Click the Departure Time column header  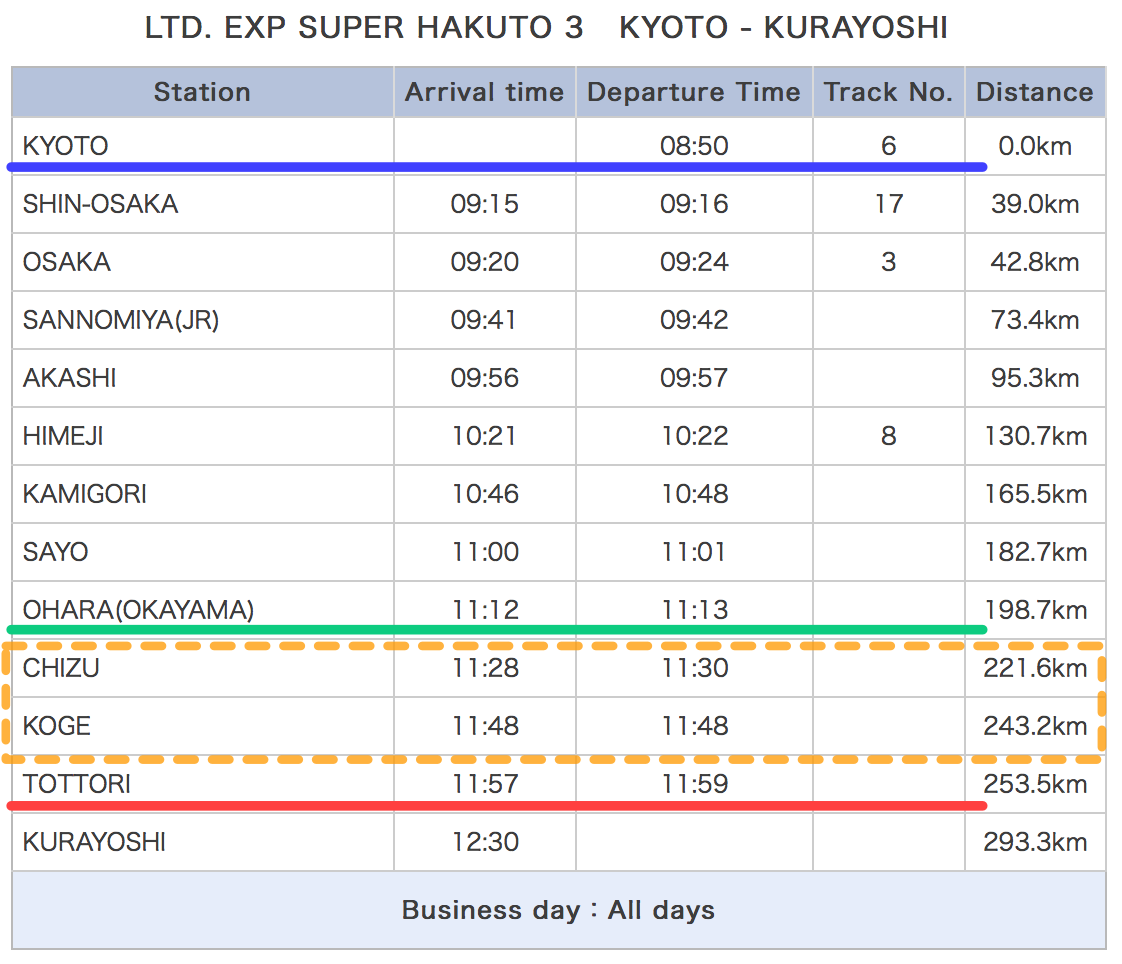click(694, 92)
